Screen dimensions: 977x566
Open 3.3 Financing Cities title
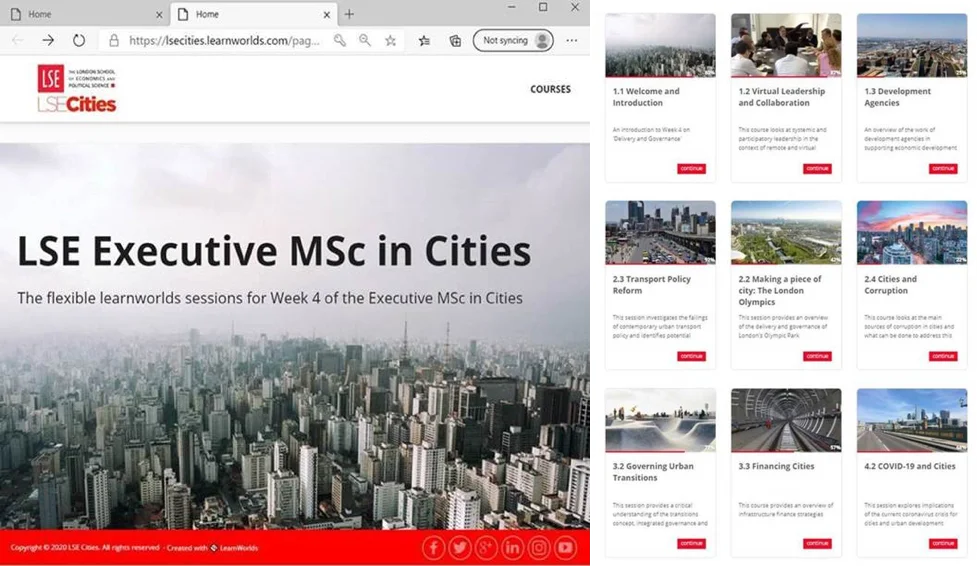(x=776, y=466)
